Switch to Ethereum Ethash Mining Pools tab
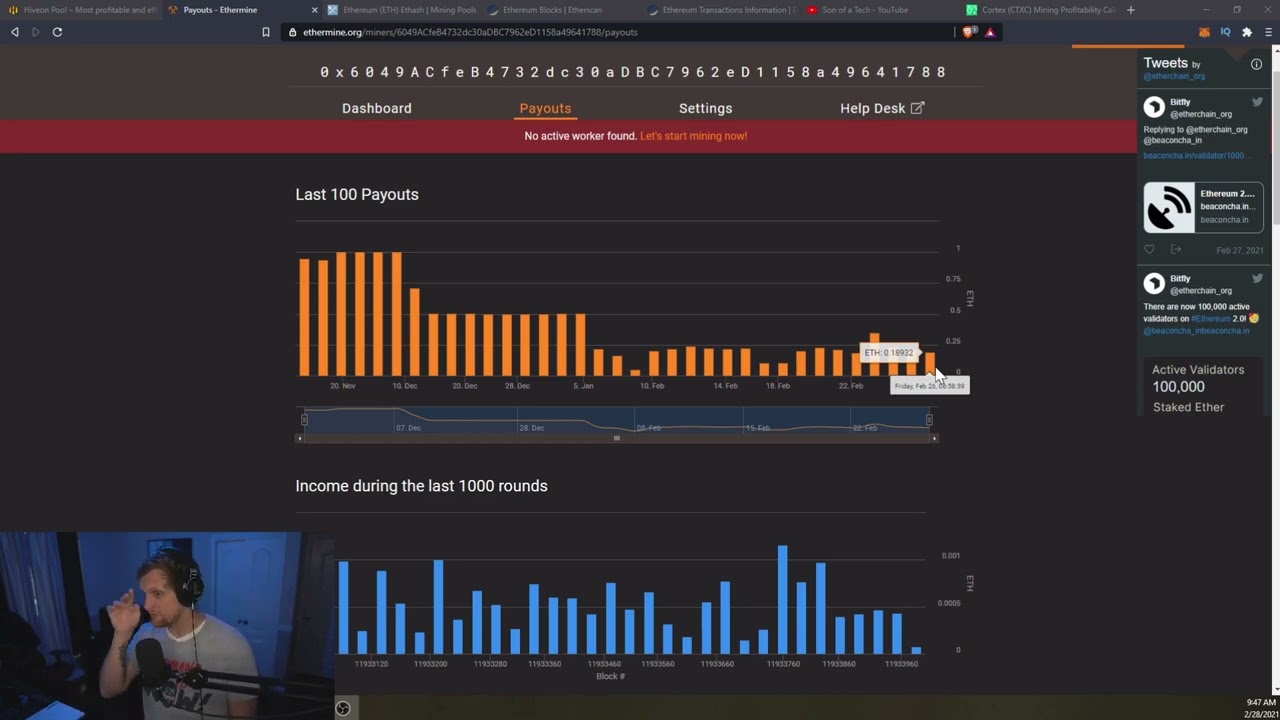The image size is (1280, 720). (x=402, y=10)
